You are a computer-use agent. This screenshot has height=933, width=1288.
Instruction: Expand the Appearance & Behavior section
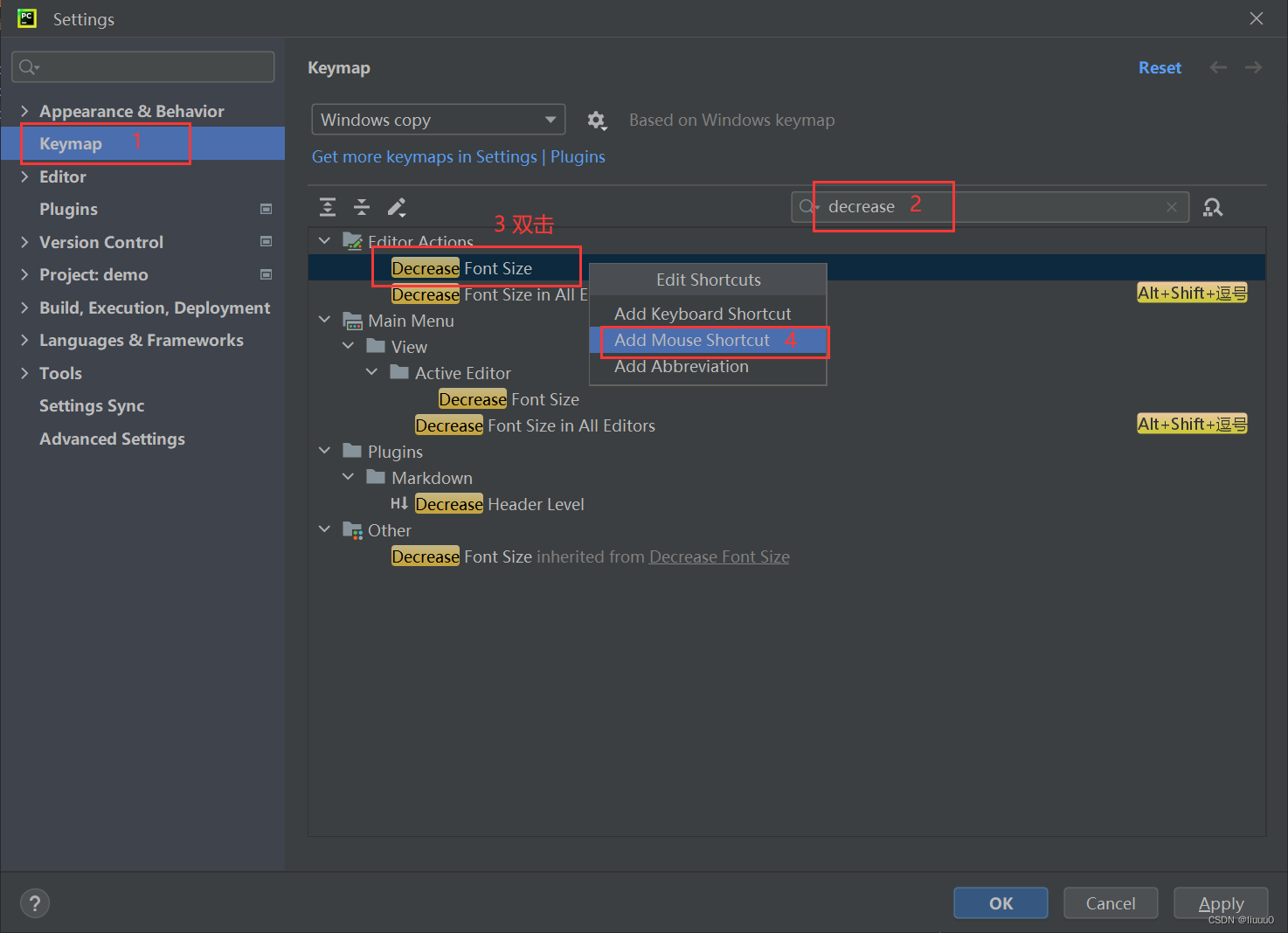pyautogui.click(x=24, y=111)
